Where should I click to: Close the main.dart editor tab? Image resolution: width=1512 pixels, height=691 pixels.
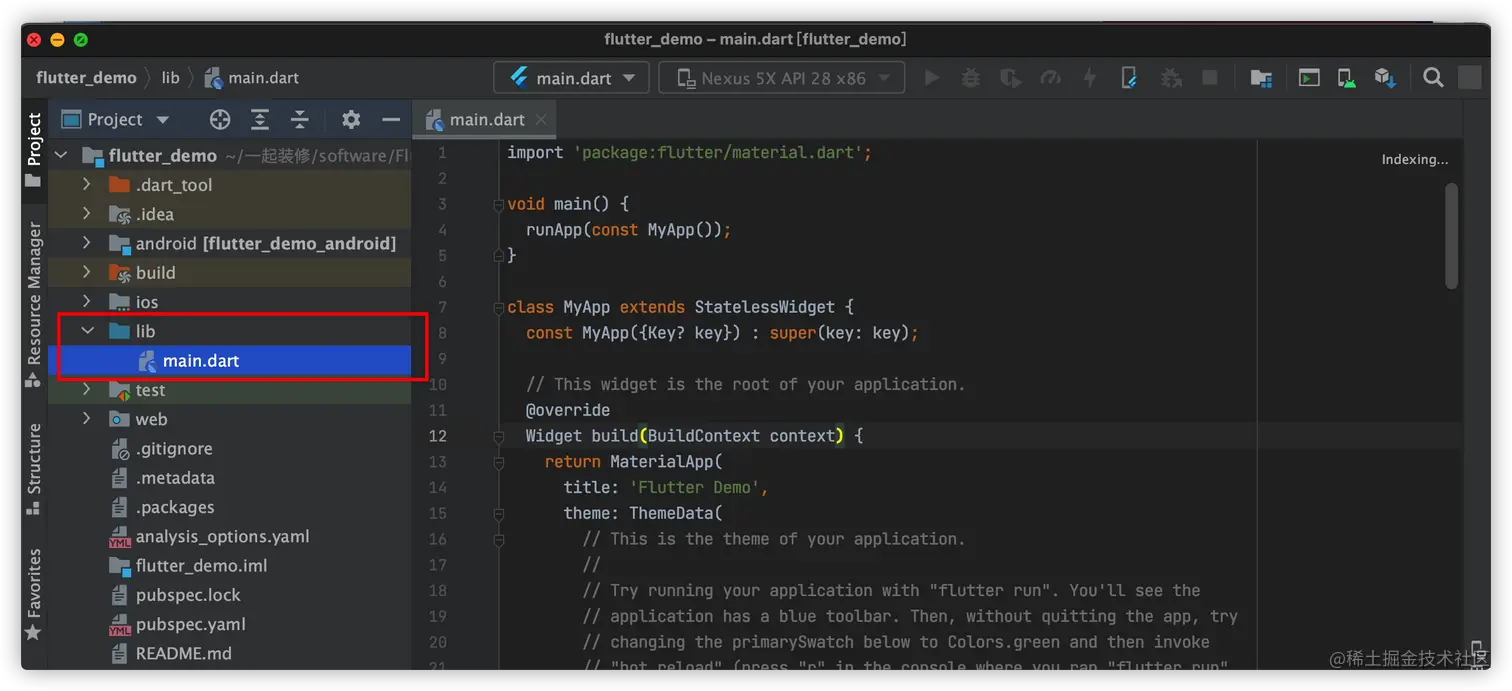click(541, 120)
